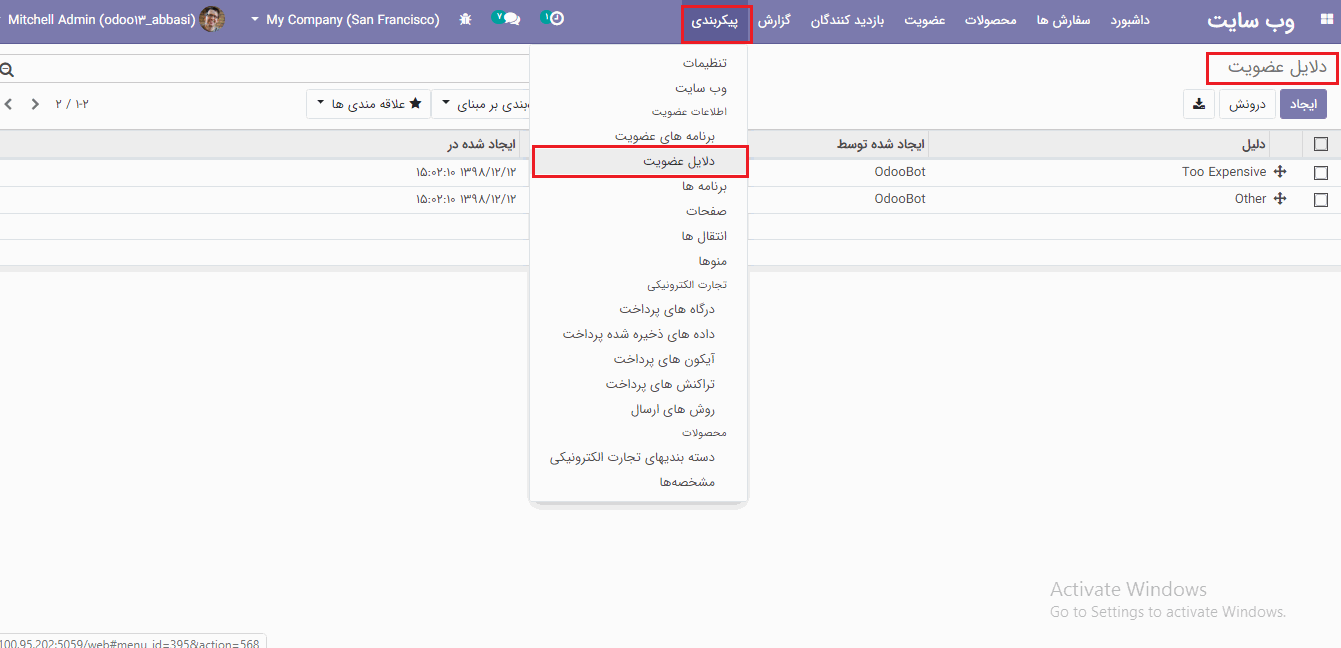Click OdooBot in the Too Expensive row

pyautogui.click(x=900, y=172)
